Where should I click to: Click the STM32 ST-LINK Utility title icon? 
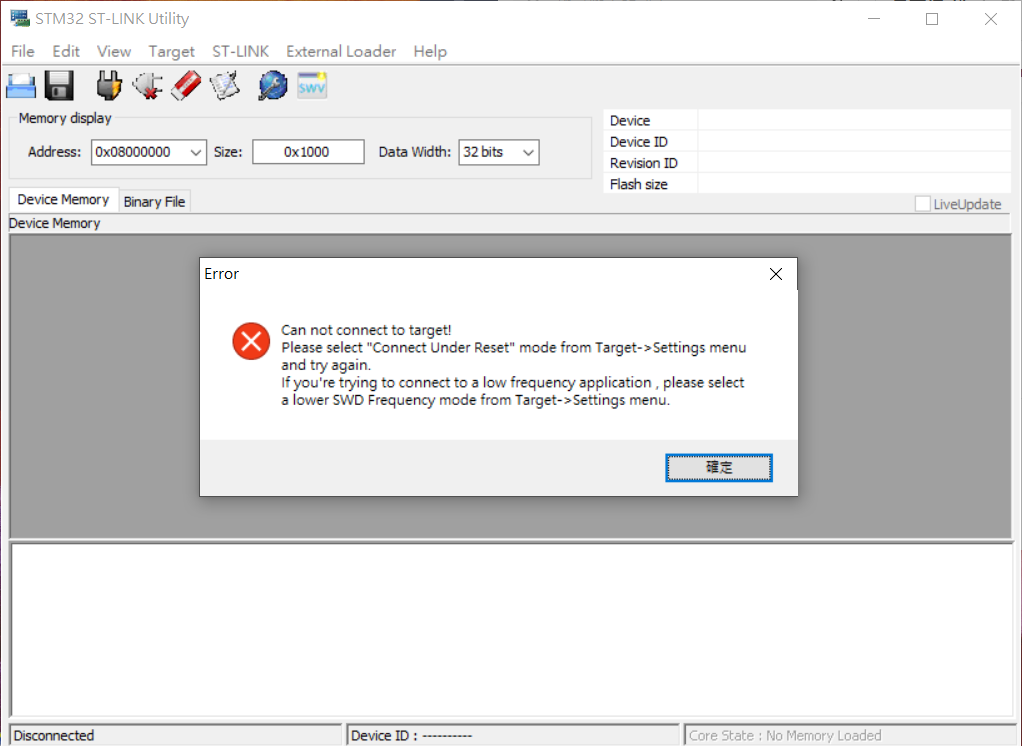point(20,18)
